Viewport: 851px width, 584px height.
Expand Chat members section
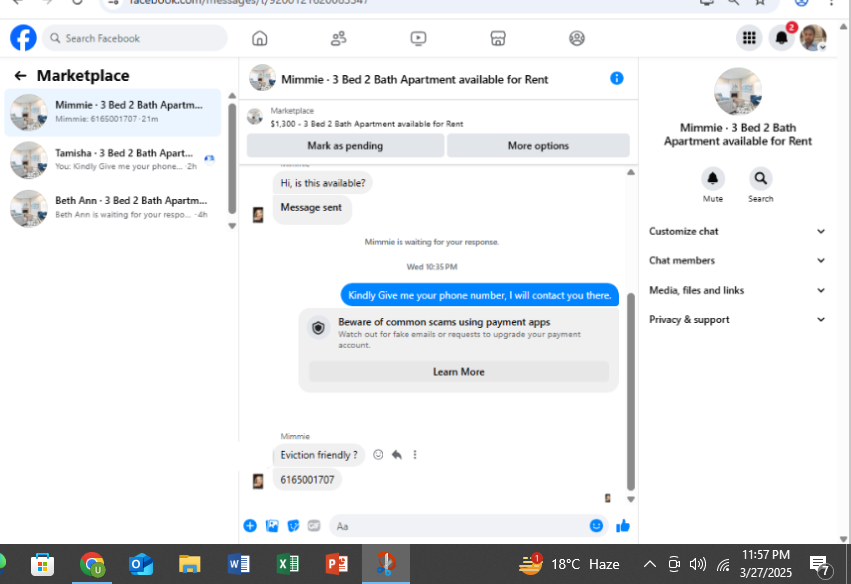click(737, 261)
